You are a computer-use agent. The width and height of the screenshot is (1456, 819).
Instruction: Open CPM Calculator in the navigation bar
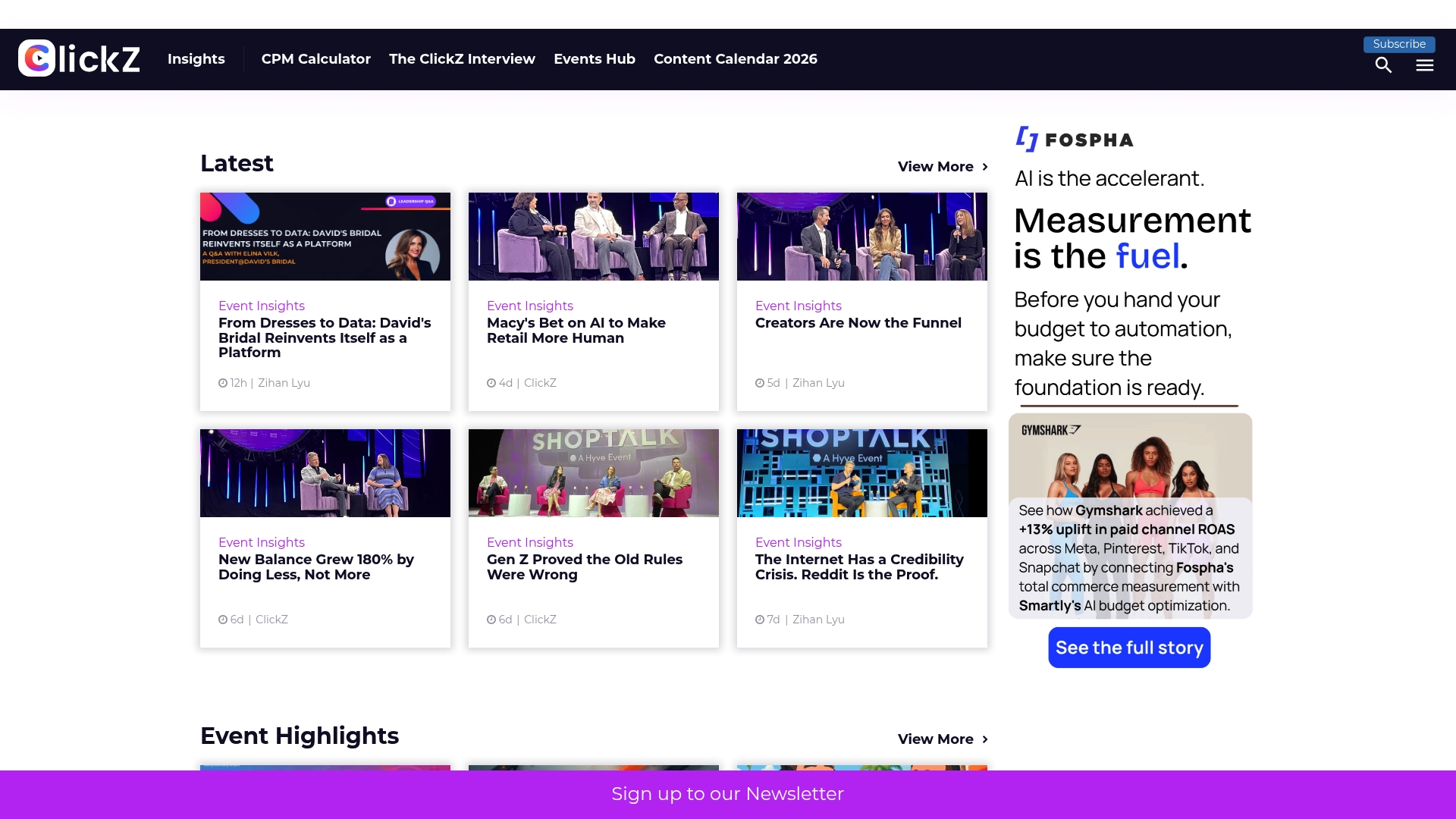(x=316, y=59)
